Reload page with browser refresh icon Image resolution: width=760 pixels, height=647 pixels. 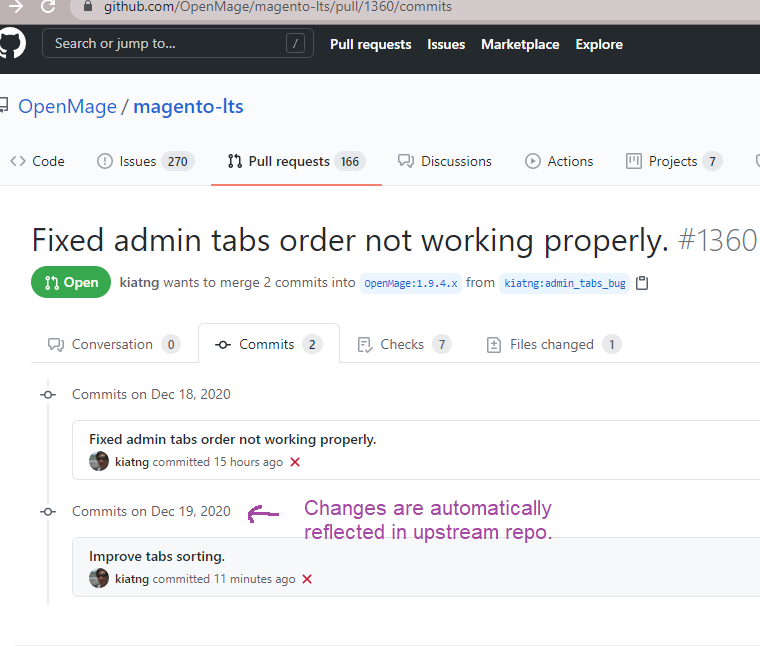(x=48, y=6)
